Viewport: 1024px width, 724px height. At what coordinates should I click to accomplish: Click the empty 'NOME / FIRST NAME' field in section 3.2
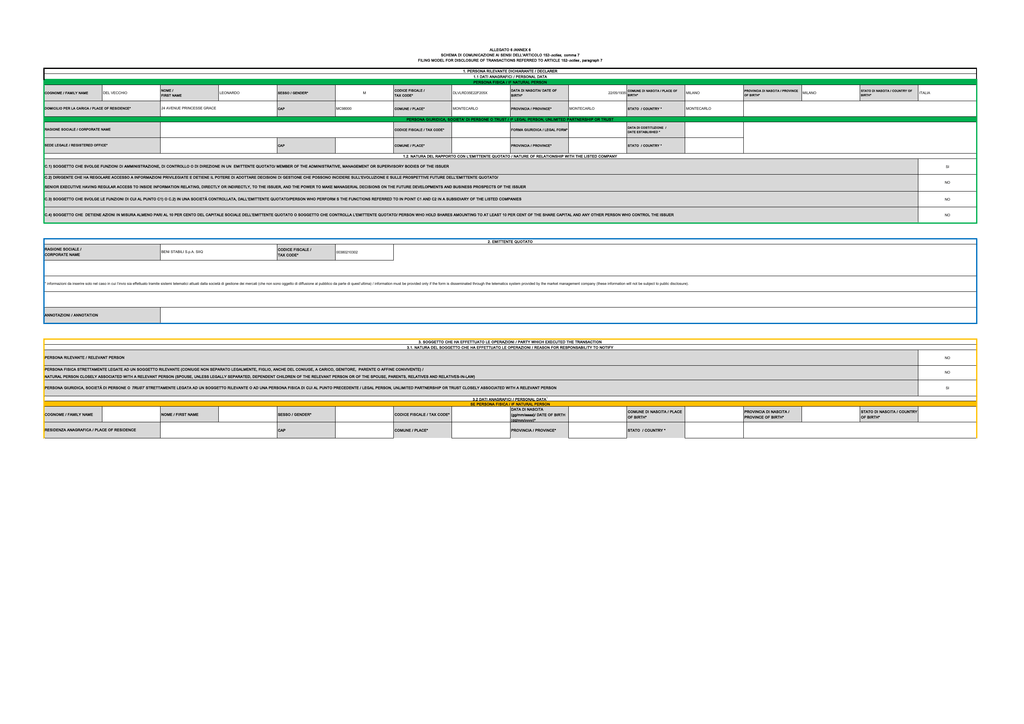pos(248,415)
